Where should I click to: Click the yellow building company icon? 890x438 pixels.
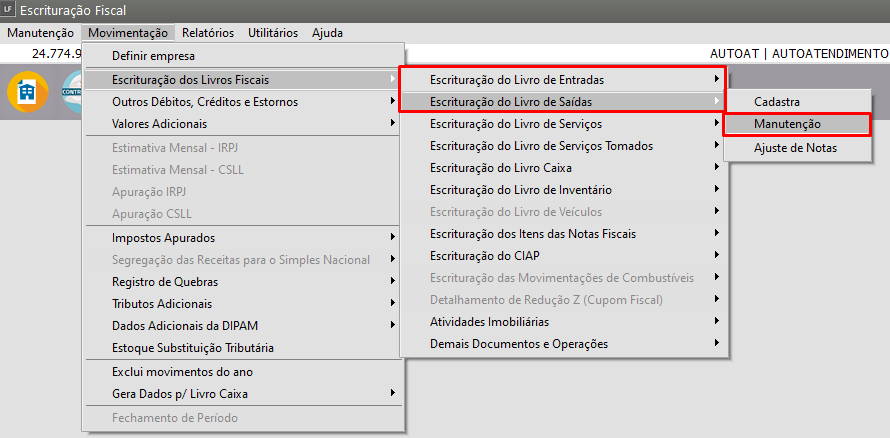pos(27,92)
